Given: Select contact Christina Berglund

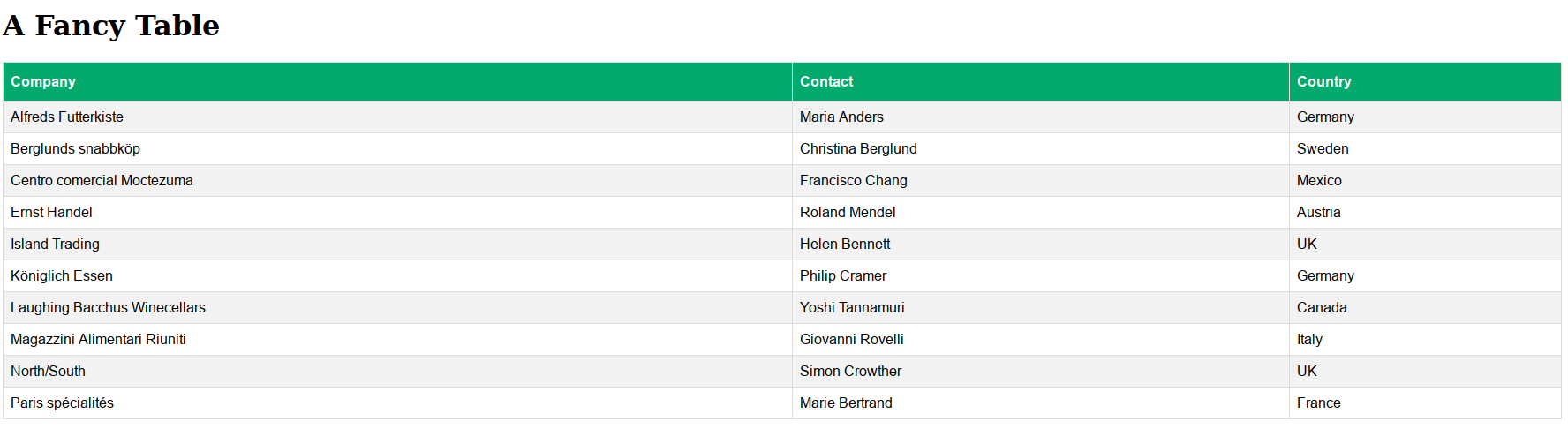Looking at the screenshot, I should pyautogui.click(x=858, y=148).
